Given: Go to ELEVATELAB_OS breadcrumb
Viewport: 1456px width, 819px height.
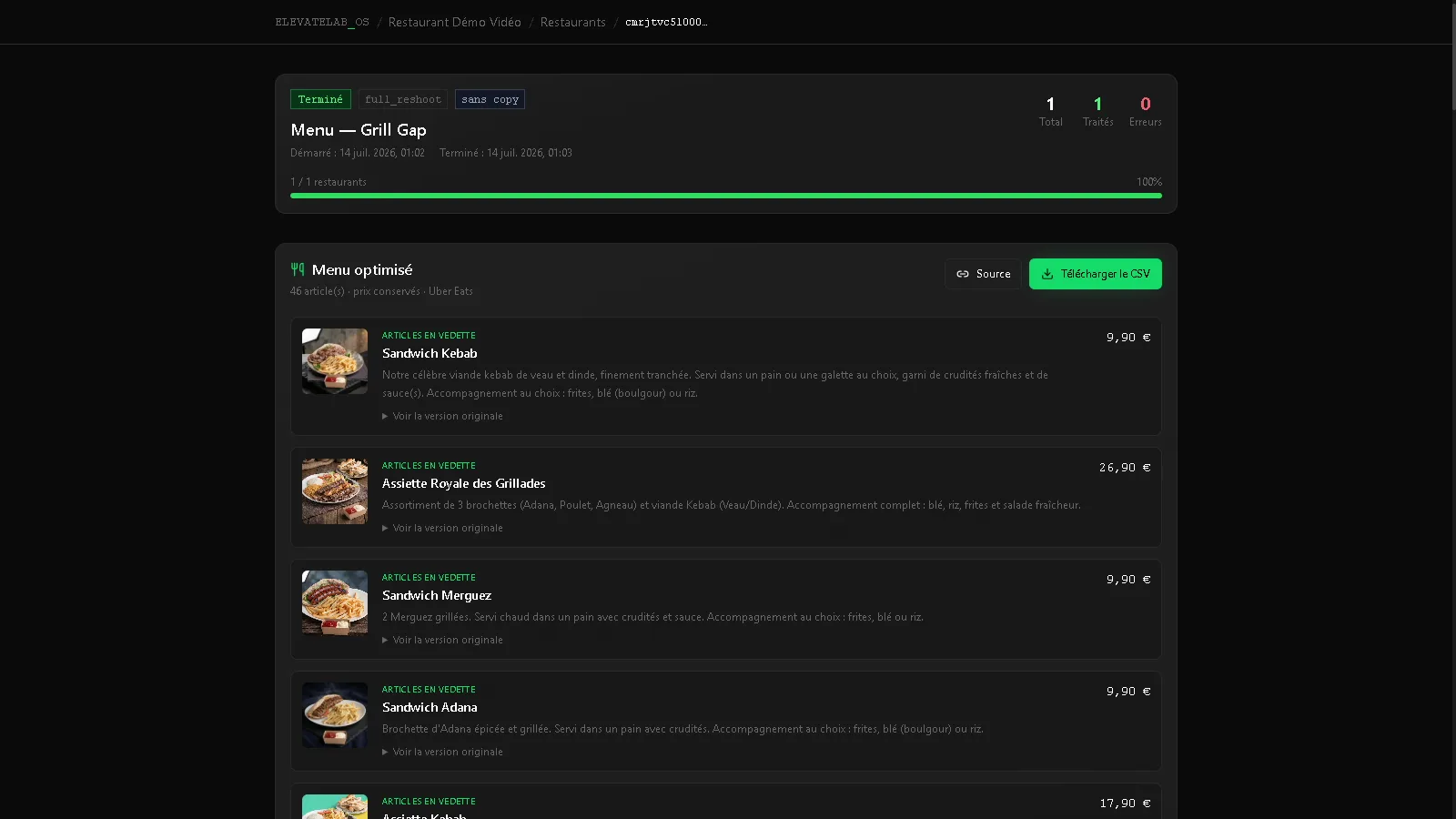Looking at the screenshot, I should [x=322, y=22].
